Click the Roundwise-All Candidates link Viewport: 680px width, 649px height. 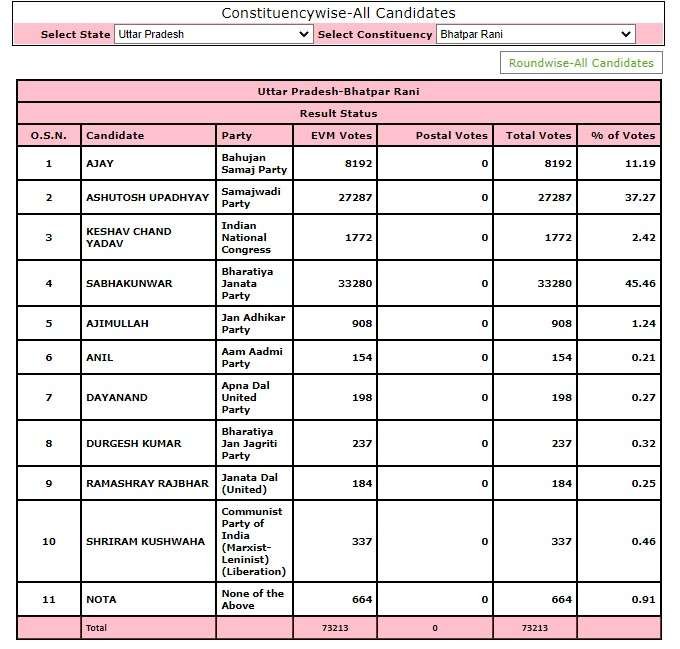581,63
